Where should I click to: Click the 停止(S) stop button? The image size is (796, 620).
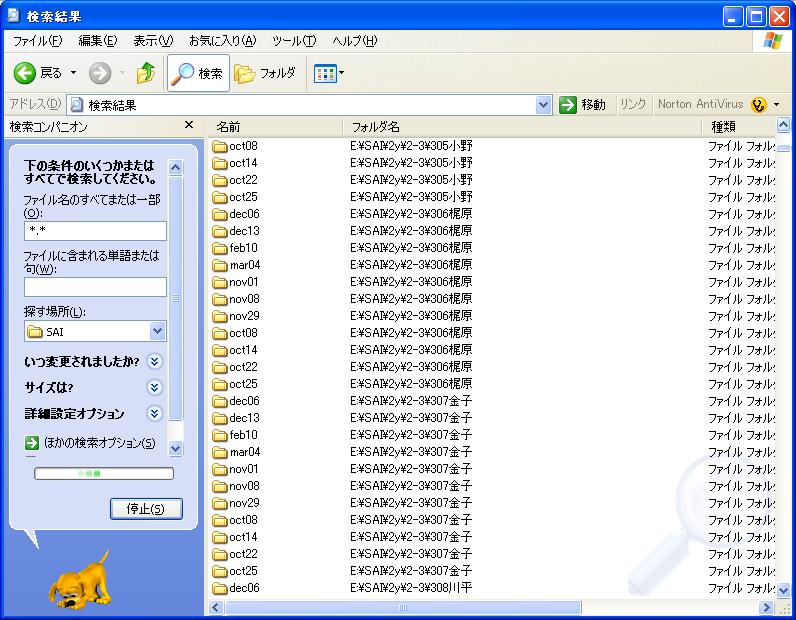[146, 509]
